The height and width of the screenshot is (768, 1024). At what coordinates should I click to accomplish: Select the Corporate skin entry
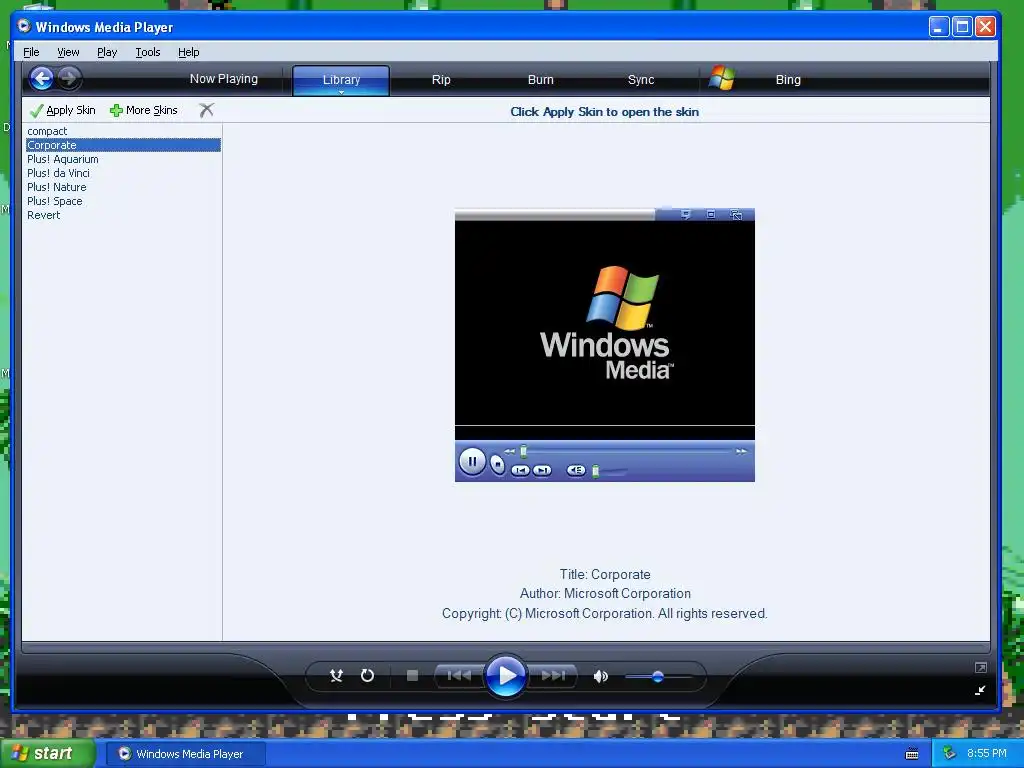tap(123, 145)
